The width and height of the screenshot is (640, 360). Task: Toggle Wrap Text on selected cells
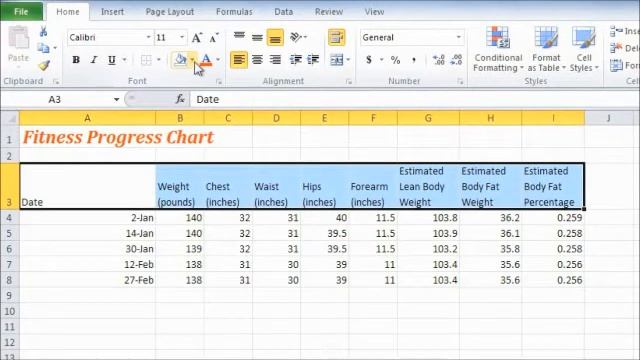[x=337, y=37]
